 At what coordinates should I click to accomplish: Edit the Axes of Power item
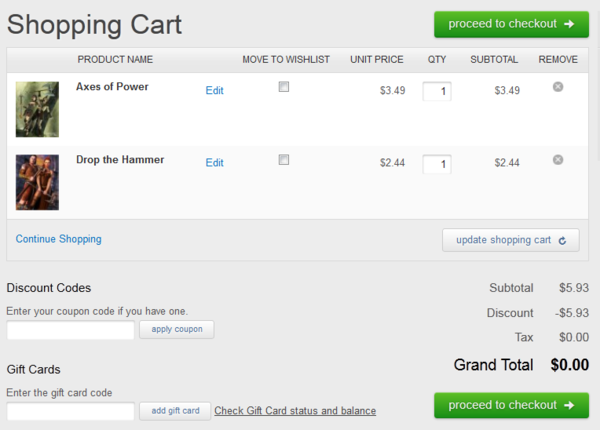click(x=214, y=91)
